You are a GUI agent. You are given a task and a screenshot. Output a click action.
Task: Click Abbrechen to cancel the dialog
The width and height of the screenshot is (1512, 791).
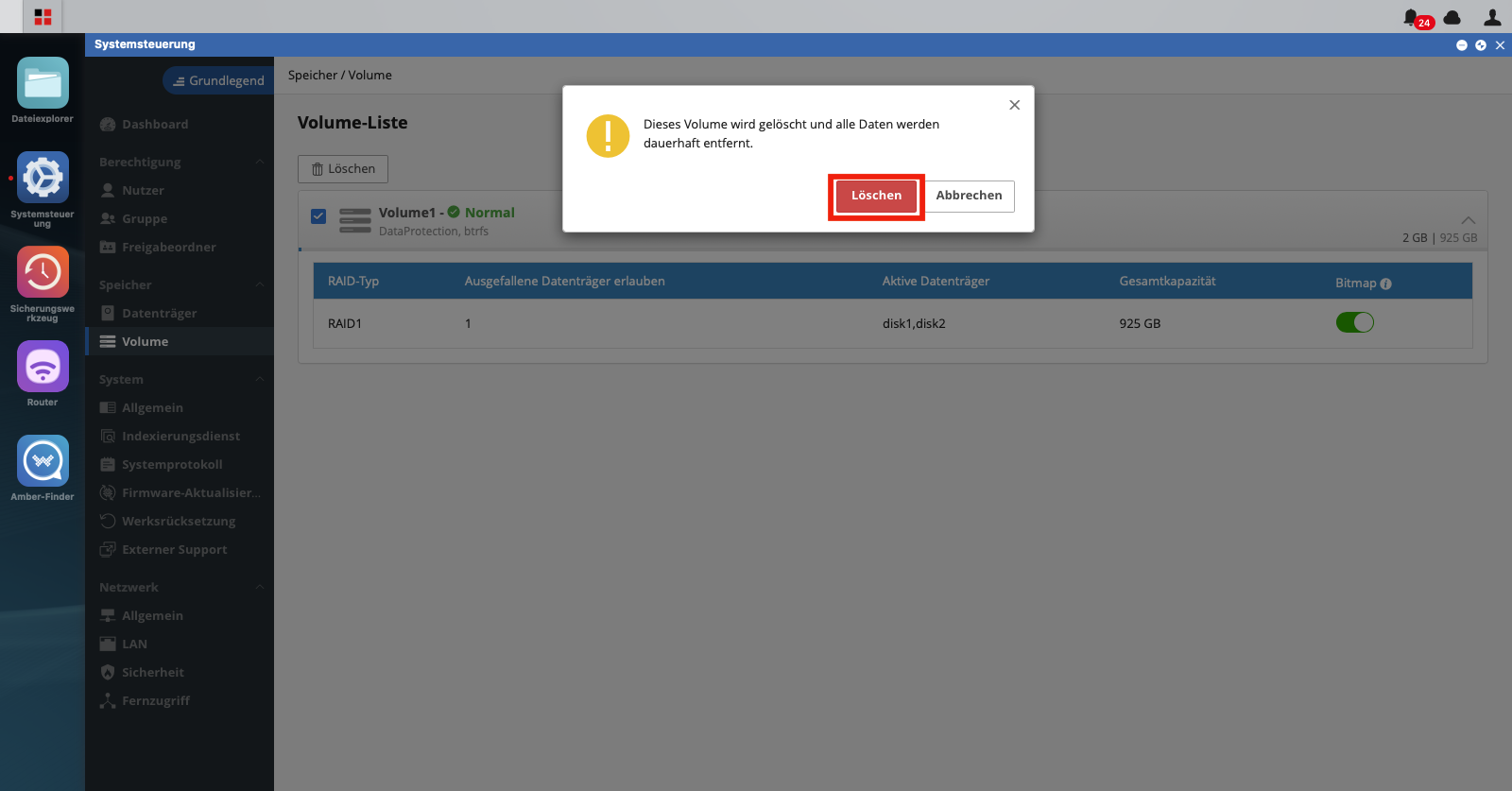970,196
